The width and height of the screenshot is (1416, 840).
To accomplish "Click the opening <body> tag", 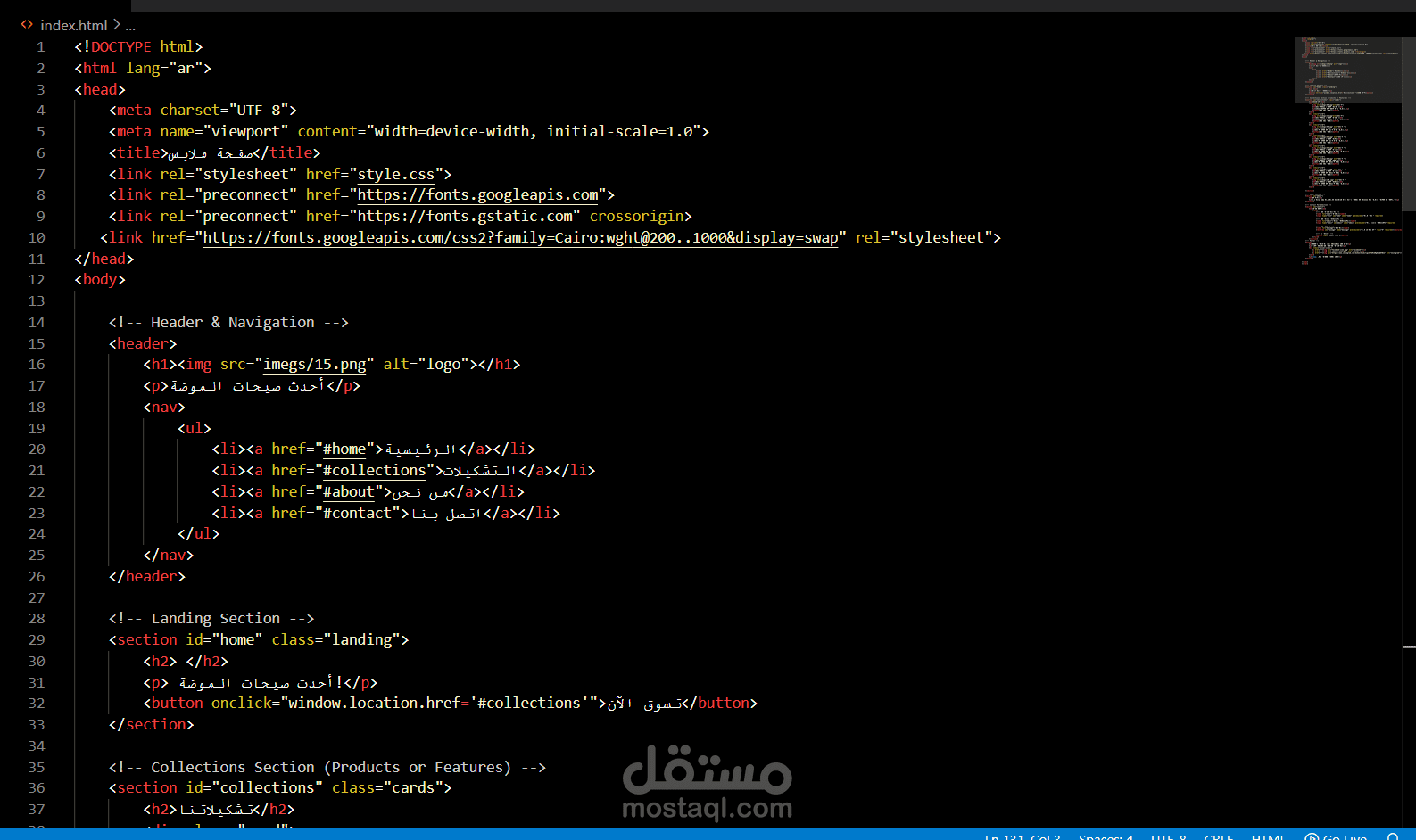I will pyautogui.click(x=100, y=279).
